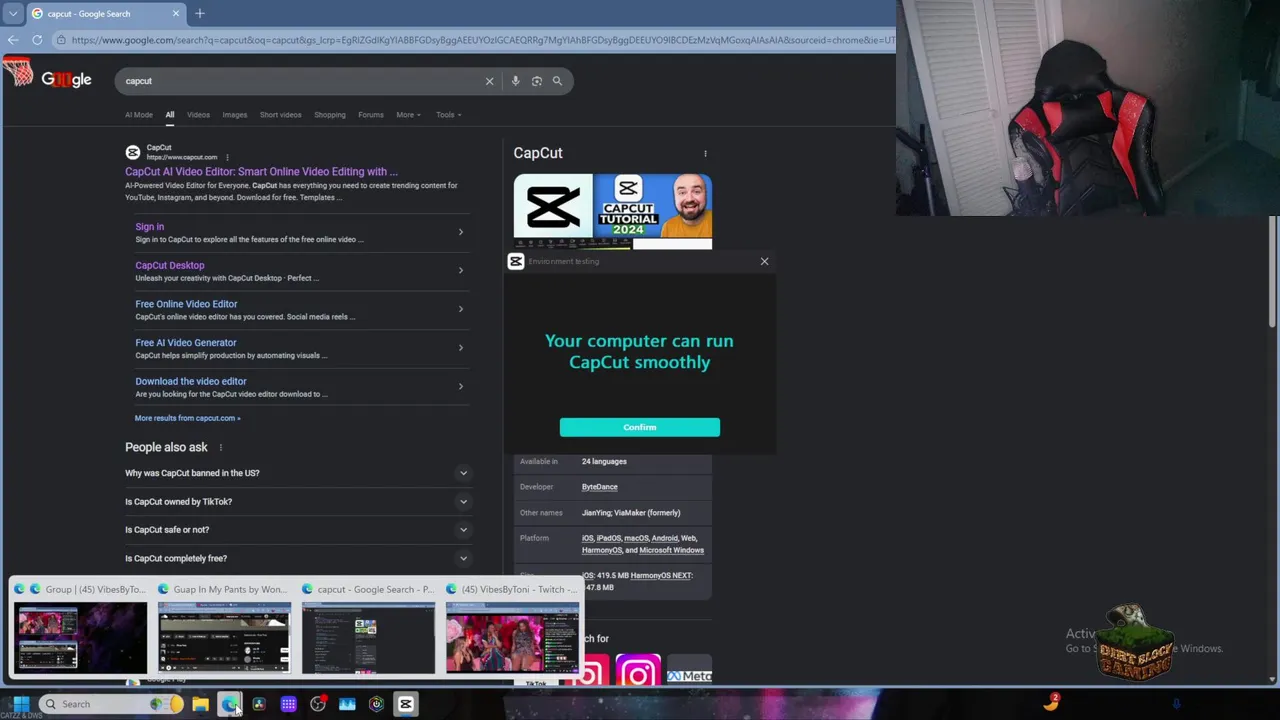The image size is (1280, 720).
Task: Click the rainbow power icon in taskbar
Action: pyautogui.click(x=376, y=704)
